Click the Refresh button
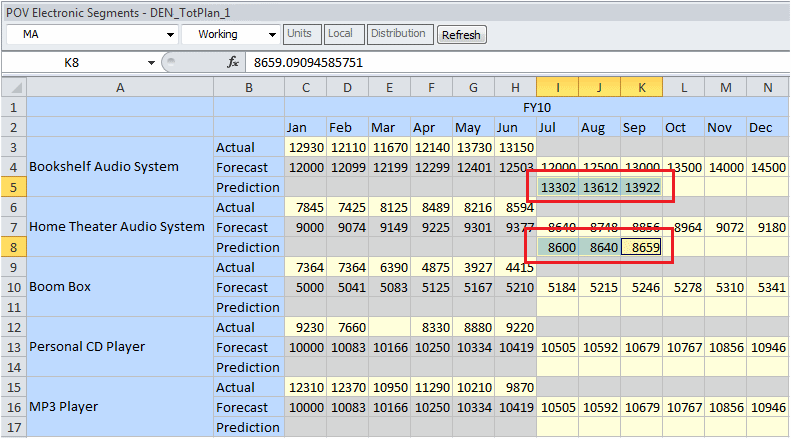The width and height of the screenshot is (791, 439). pos(461,35)
